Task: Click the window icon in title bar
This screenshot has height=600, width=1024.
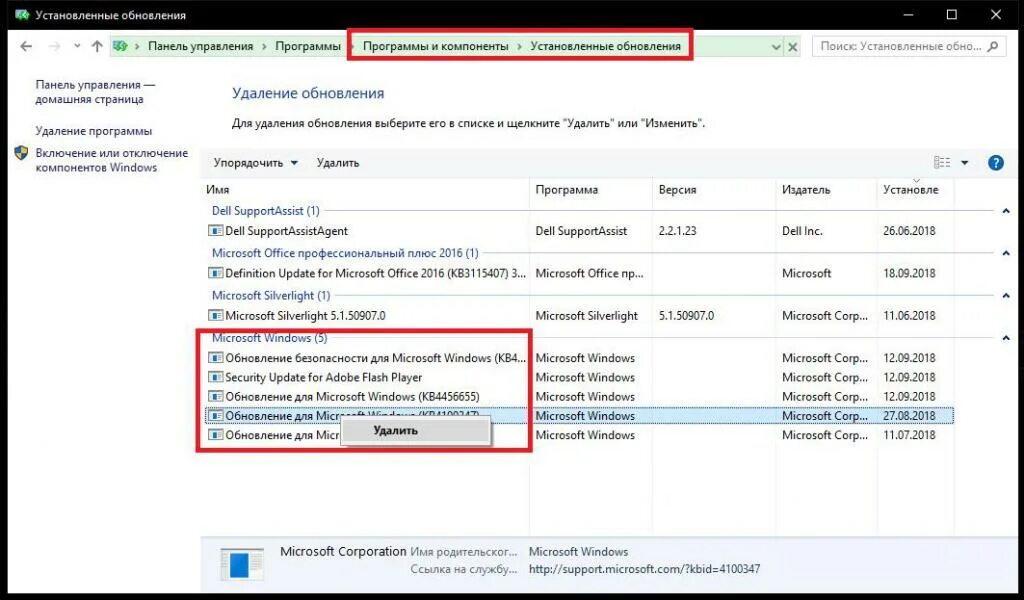Action: (22, 14)
